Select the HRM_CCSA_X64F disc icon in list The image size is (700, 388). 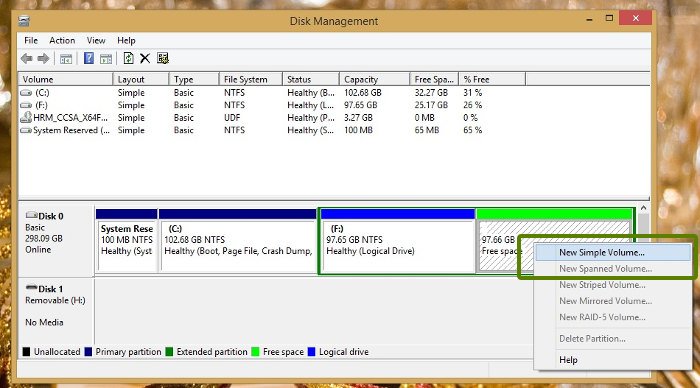[26, 118]
